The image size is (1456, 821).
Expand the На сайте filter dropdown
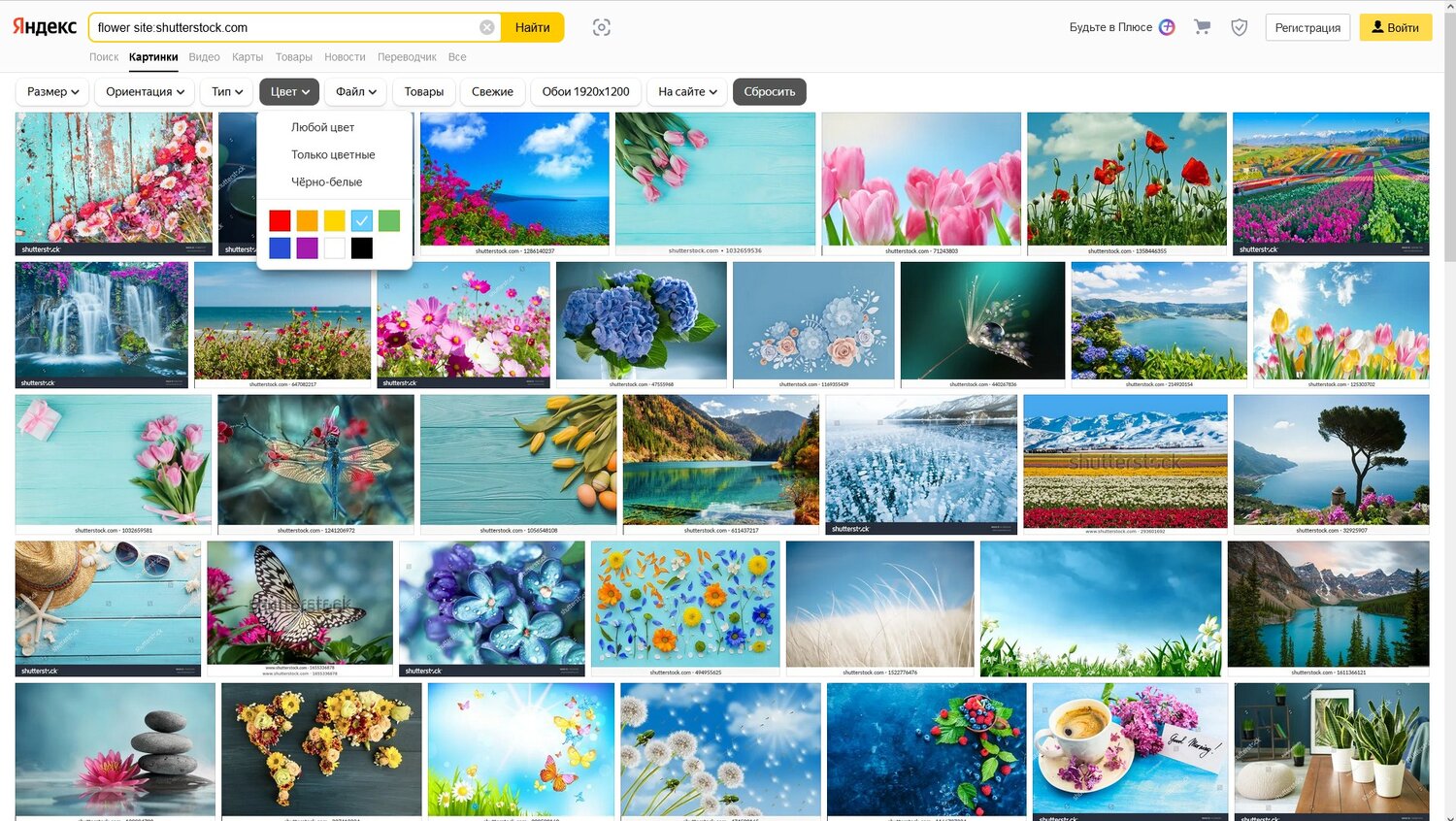pyautogui.click(x=687, y=91)
